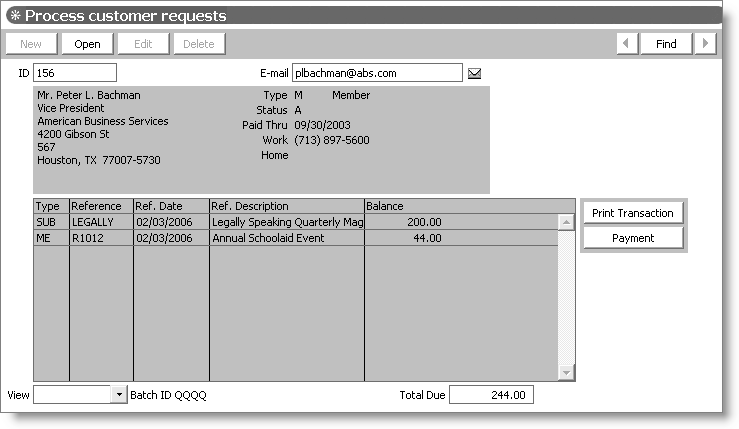Image resolution: width=739 pixels, height=429 pixels.
Task: Click the name Mr. Peter L. Bachman
Action: click(89, 95)
